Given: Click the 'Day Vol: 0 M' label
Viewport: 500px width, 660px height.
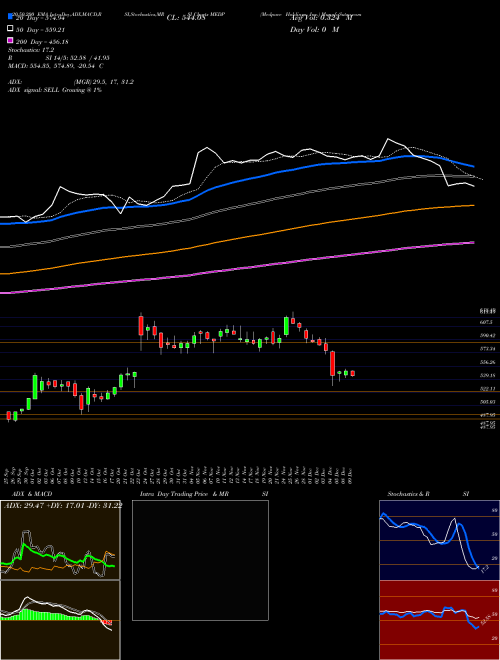Looking at the screenshot, I should [x=314, y=29].
